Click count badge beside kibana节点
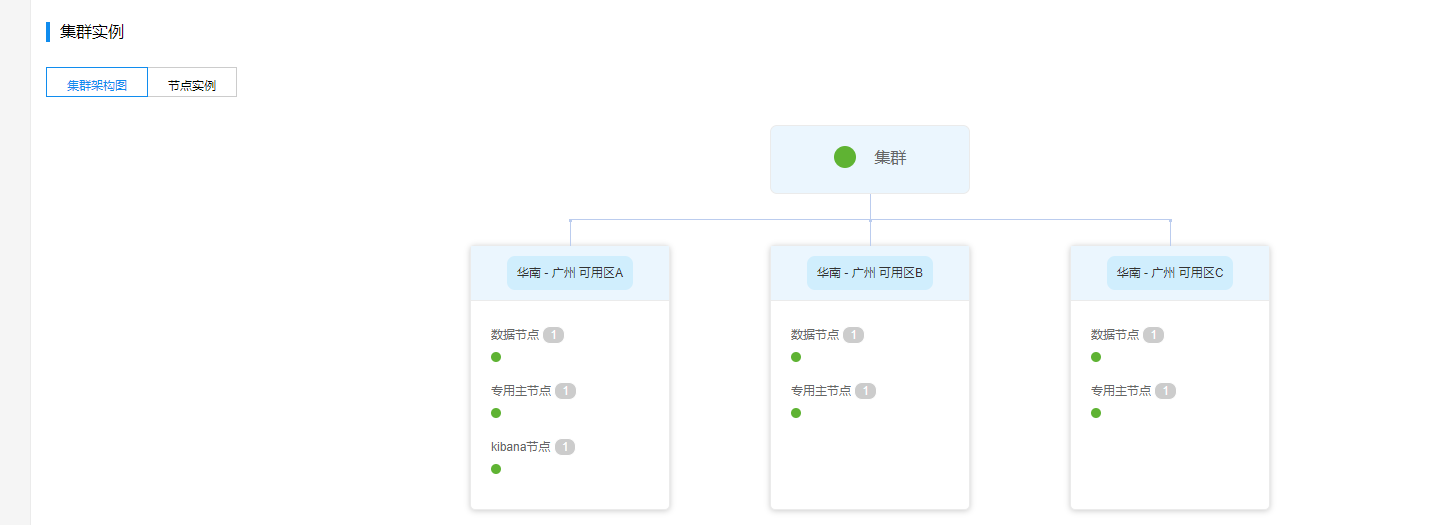The image size is (1450, 525). click(565, 447)
